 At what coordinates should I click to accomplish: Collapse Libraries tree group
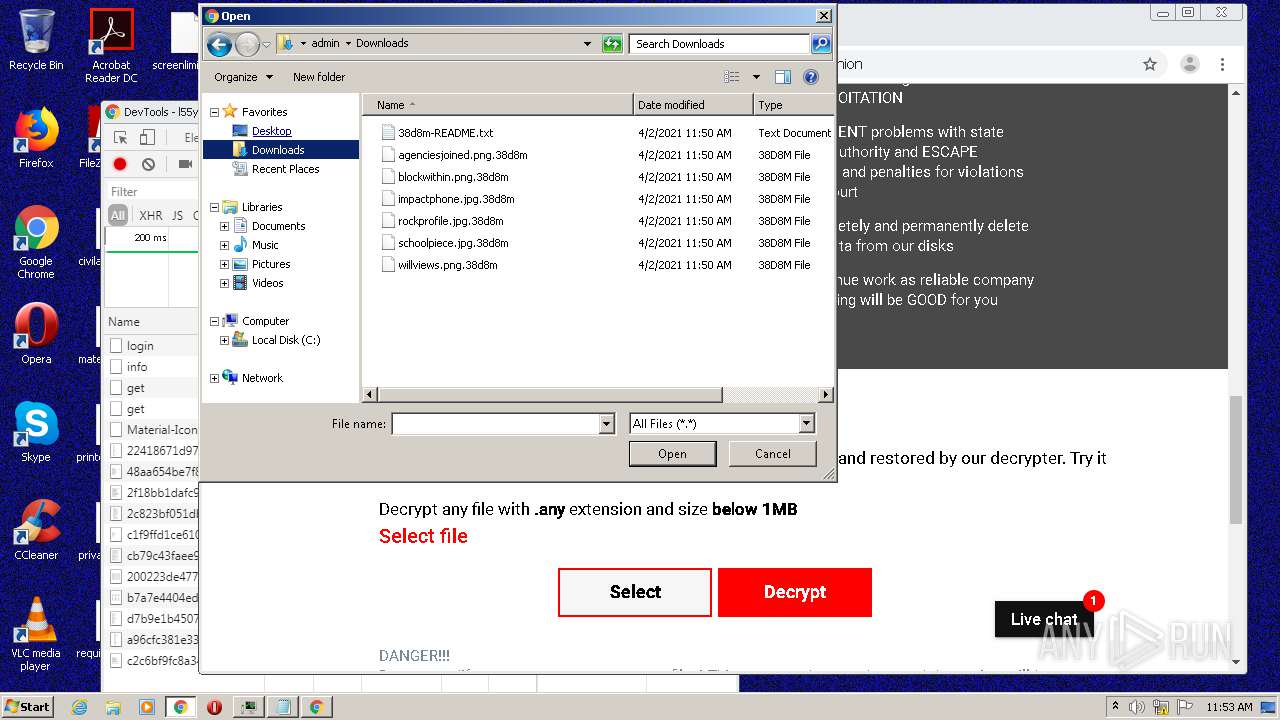(x=214, y=207)
